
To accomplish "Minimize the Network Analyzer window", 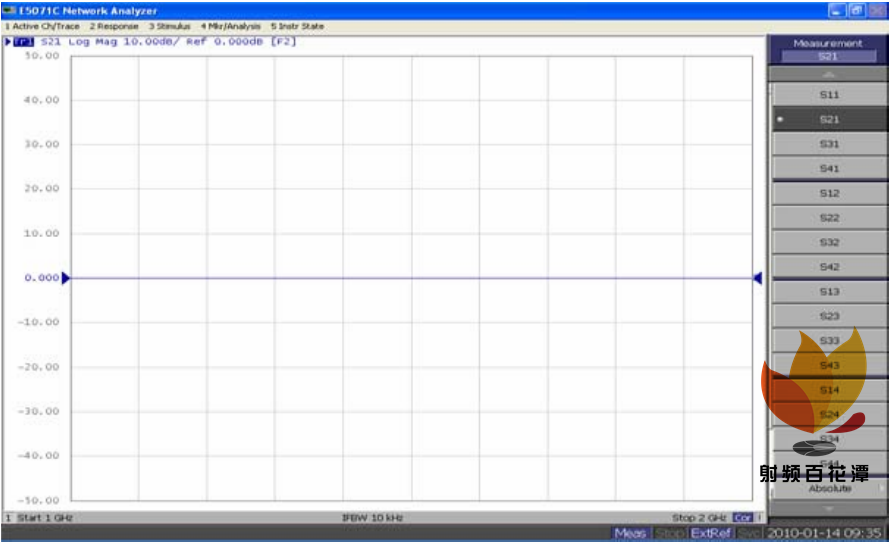I will pos(837,10).
